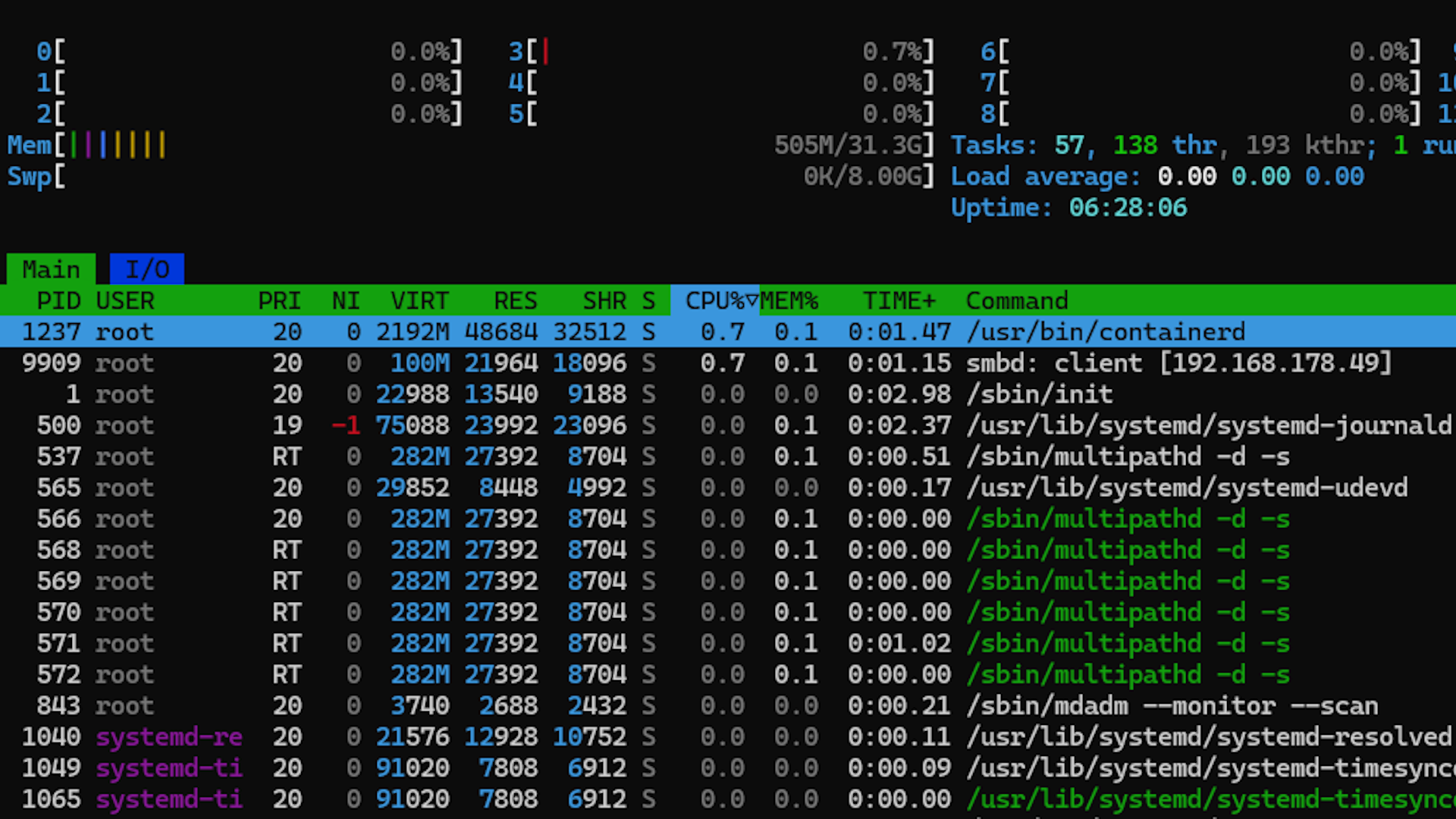This screenshot has width=1456, height=819.
Task: Click the TIME+ column header
Action: (899, 301)
